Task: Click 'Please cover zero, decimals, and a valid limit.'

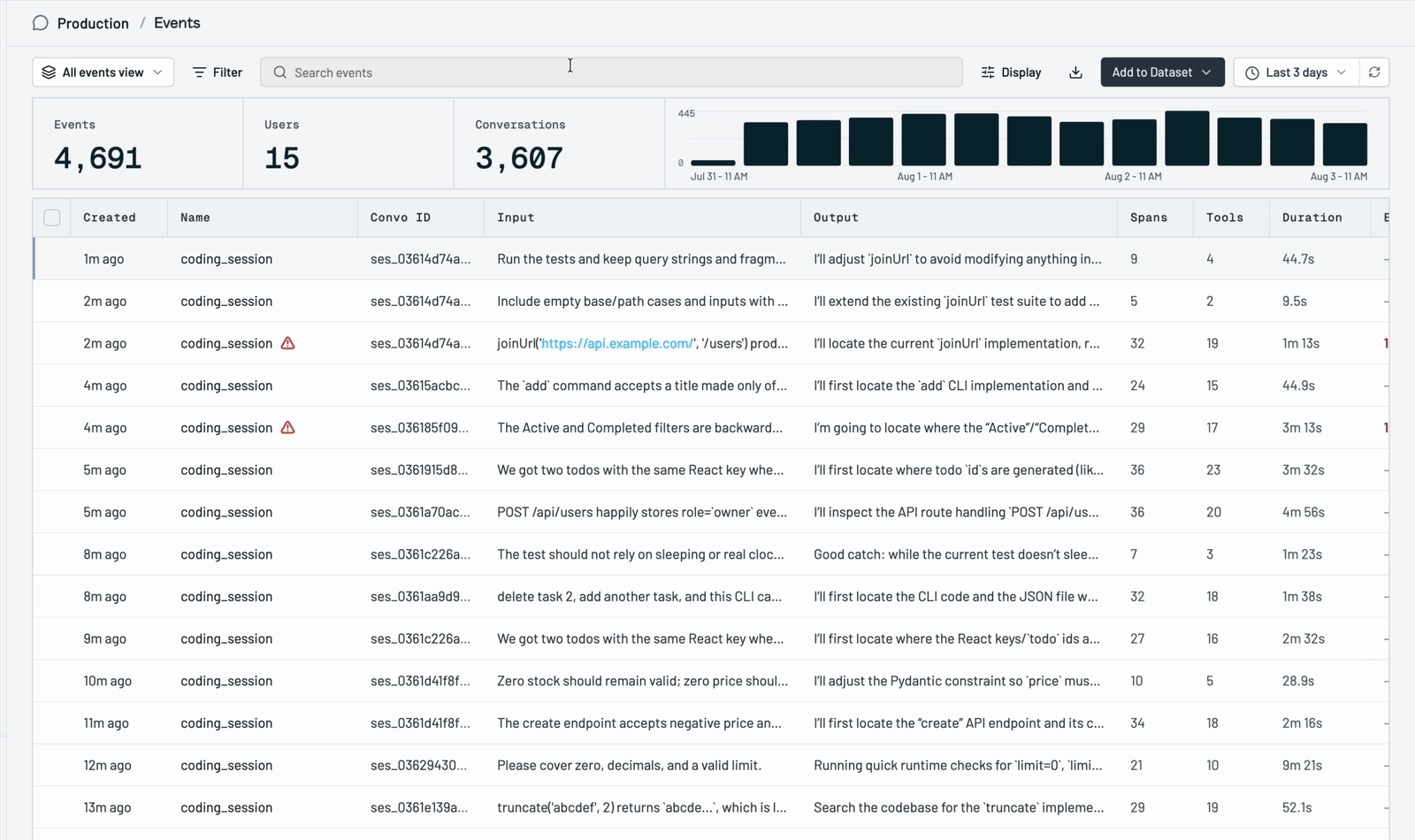Action: click(x=629, y=765)
